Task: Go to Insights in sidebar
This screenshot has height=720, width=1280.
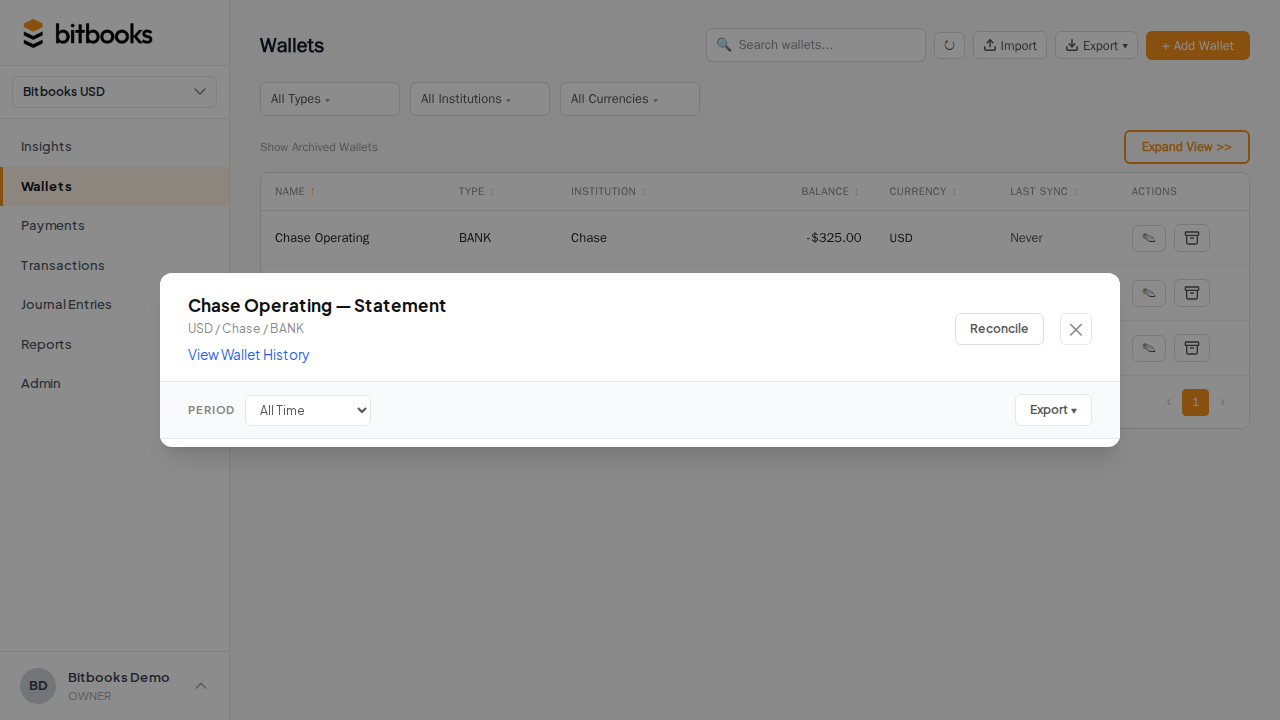Action: (x=46, y=147)
